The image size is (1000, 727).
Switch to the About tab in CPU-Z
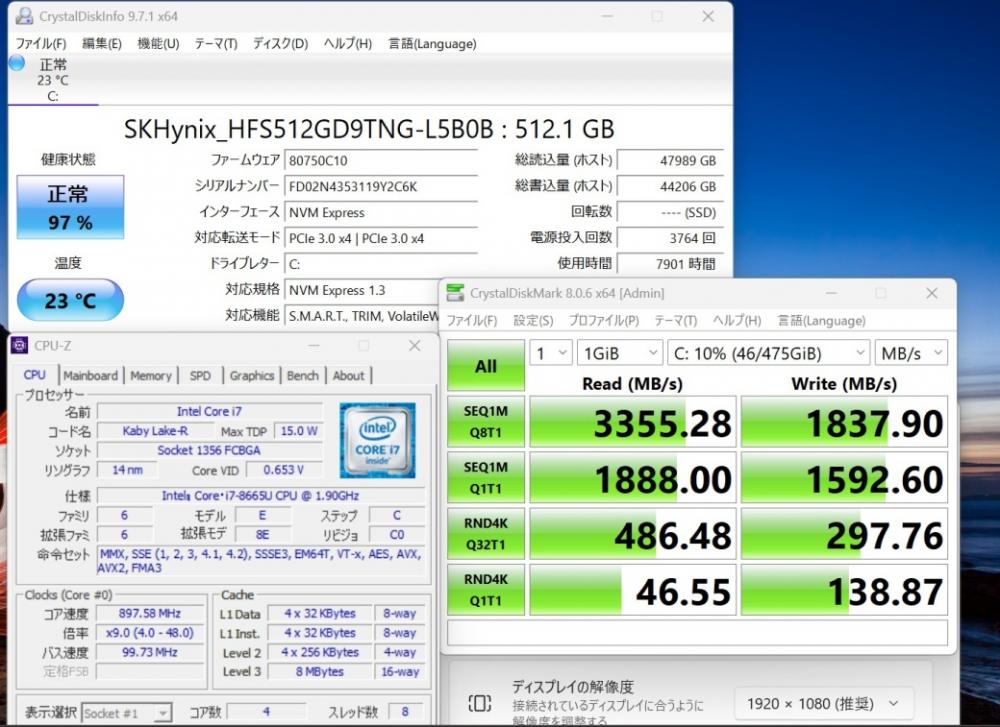(349, 376)
